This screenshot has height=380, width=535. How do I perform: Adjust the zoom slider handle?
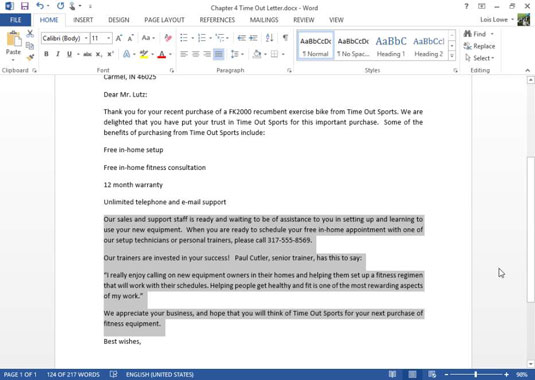[476, 375]
